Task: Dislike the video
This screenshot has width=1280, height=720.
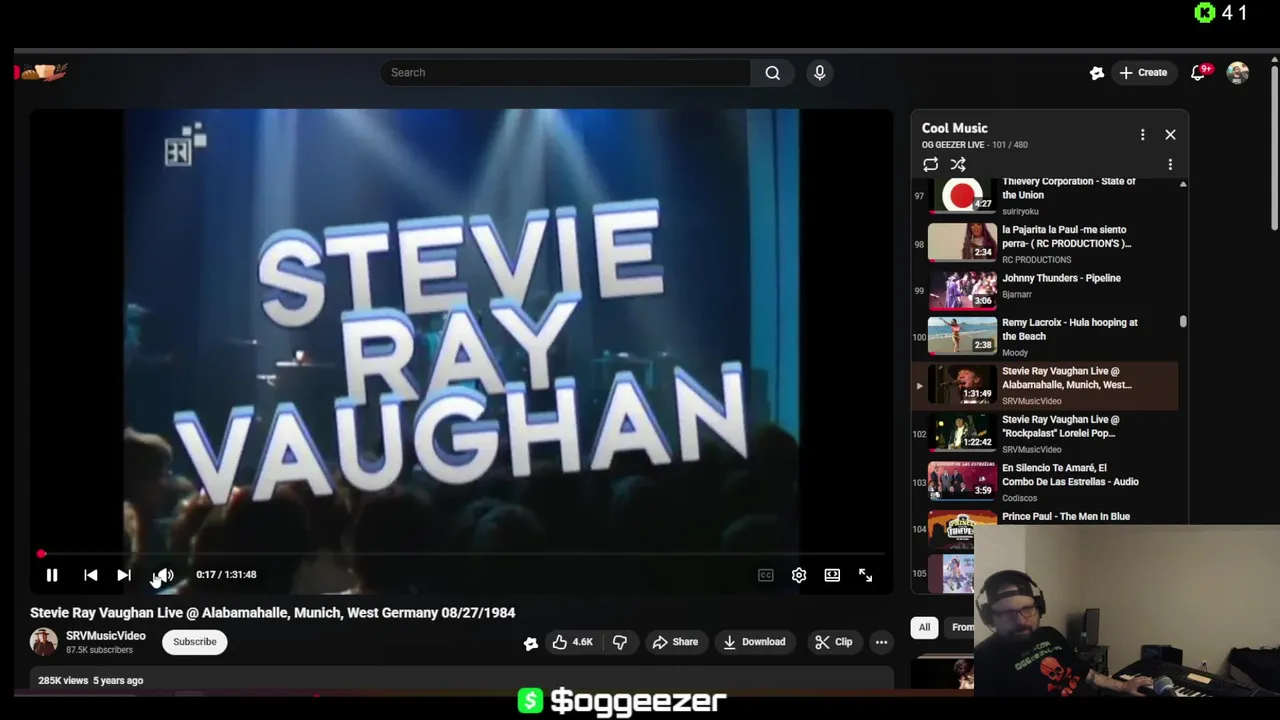Action: click(620, 642)
